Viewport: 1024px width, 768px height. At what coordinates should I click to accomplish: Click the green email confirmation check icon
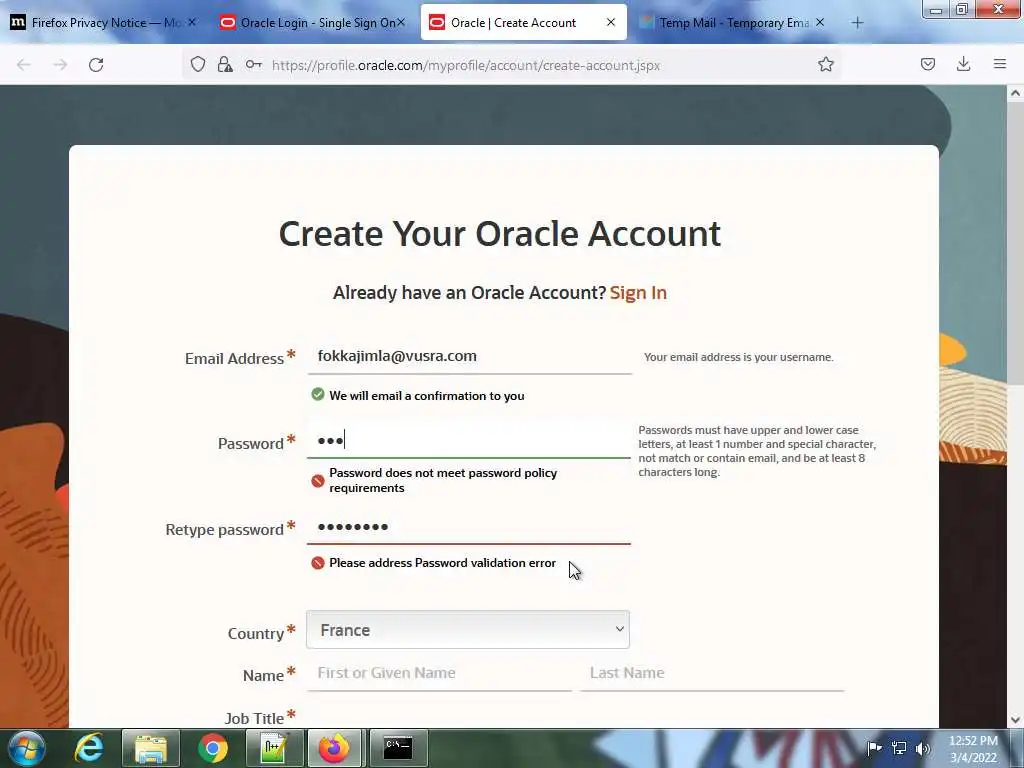pos(318,394)
